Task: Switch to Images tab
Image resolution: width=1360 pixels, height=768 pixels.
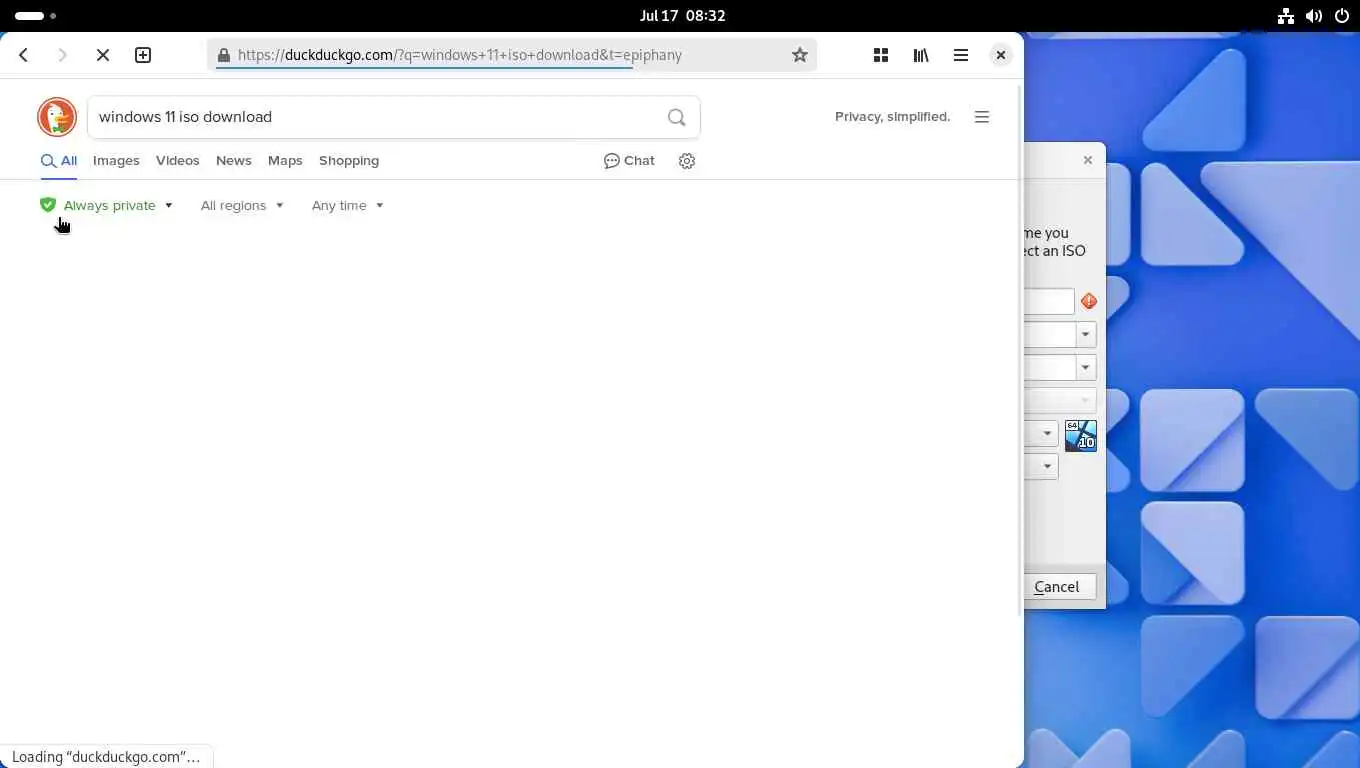Action: coord(116,161)
